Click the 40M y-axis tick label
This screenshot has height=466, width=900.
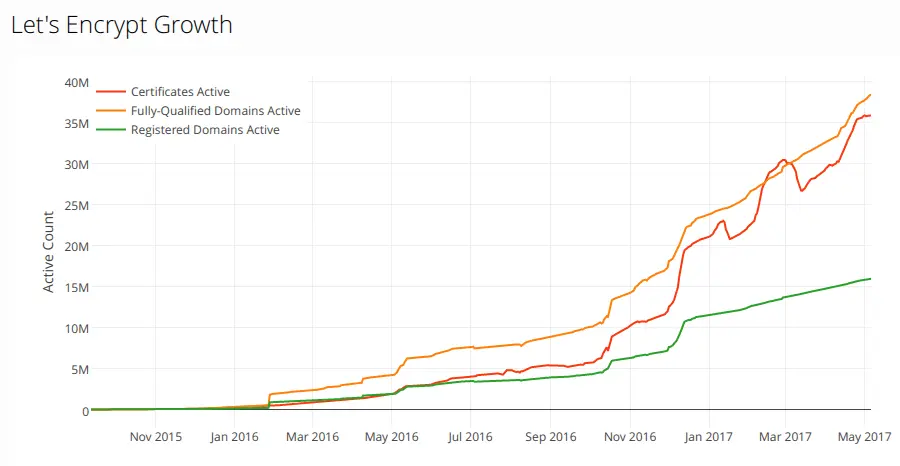pyautogui.click(x=77, y=83)
